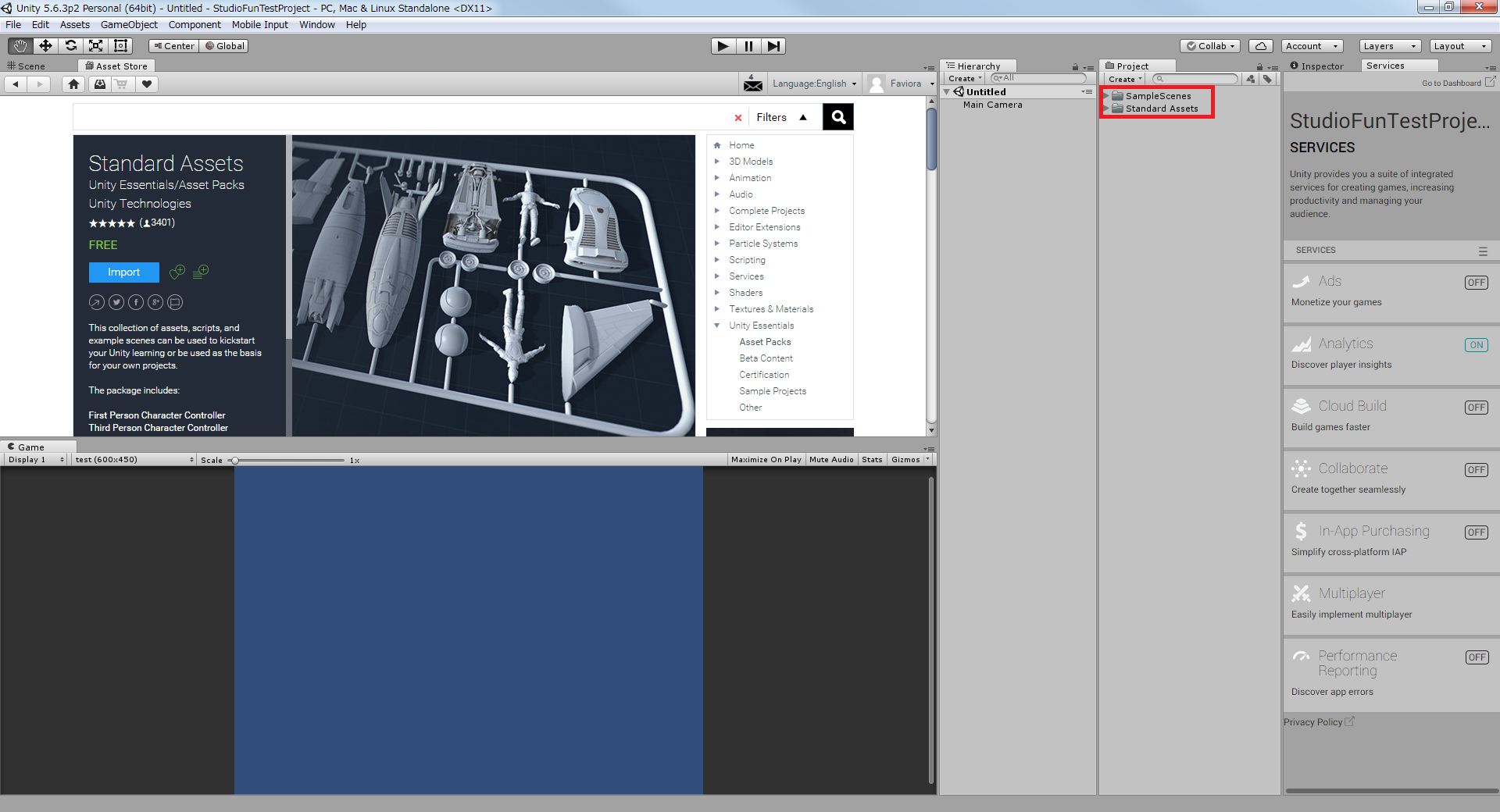Open the Go to Dashboard link
Screen dimensions: 1500x812
coord(1458,83)
